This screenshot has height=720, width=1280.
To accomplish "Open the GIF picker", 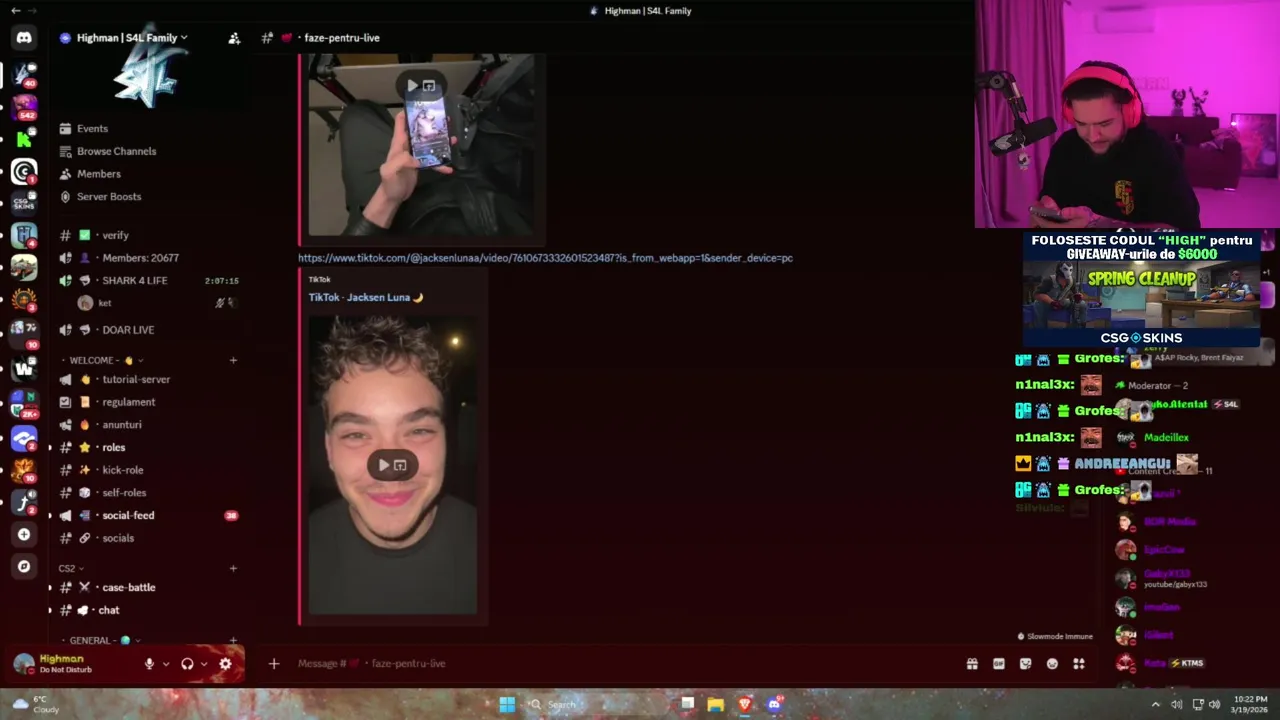I will coord(998,664).
